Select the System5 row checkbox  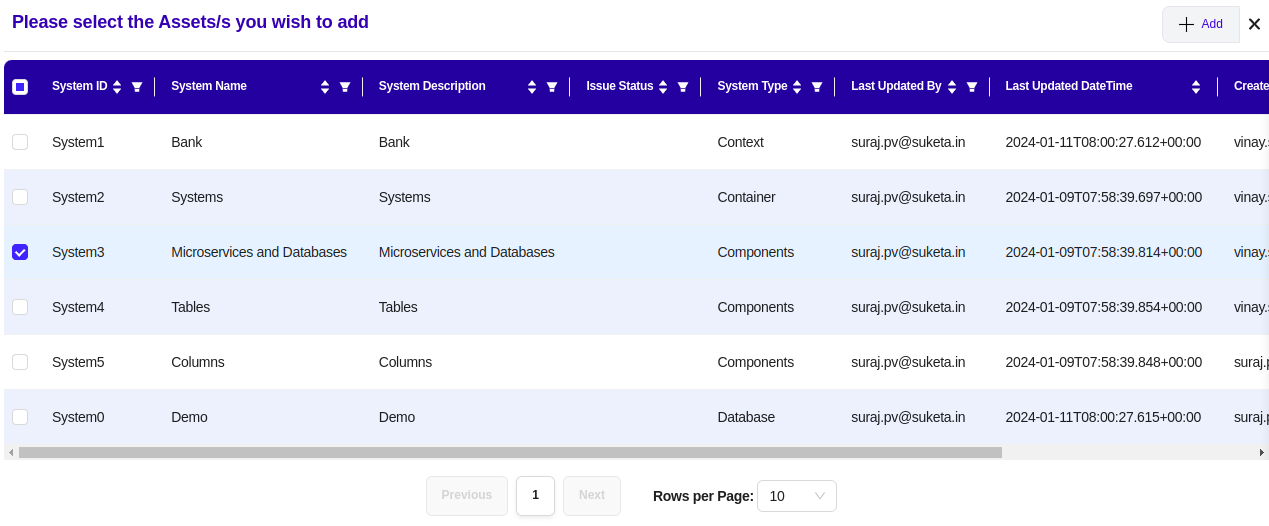click(20, 362)
